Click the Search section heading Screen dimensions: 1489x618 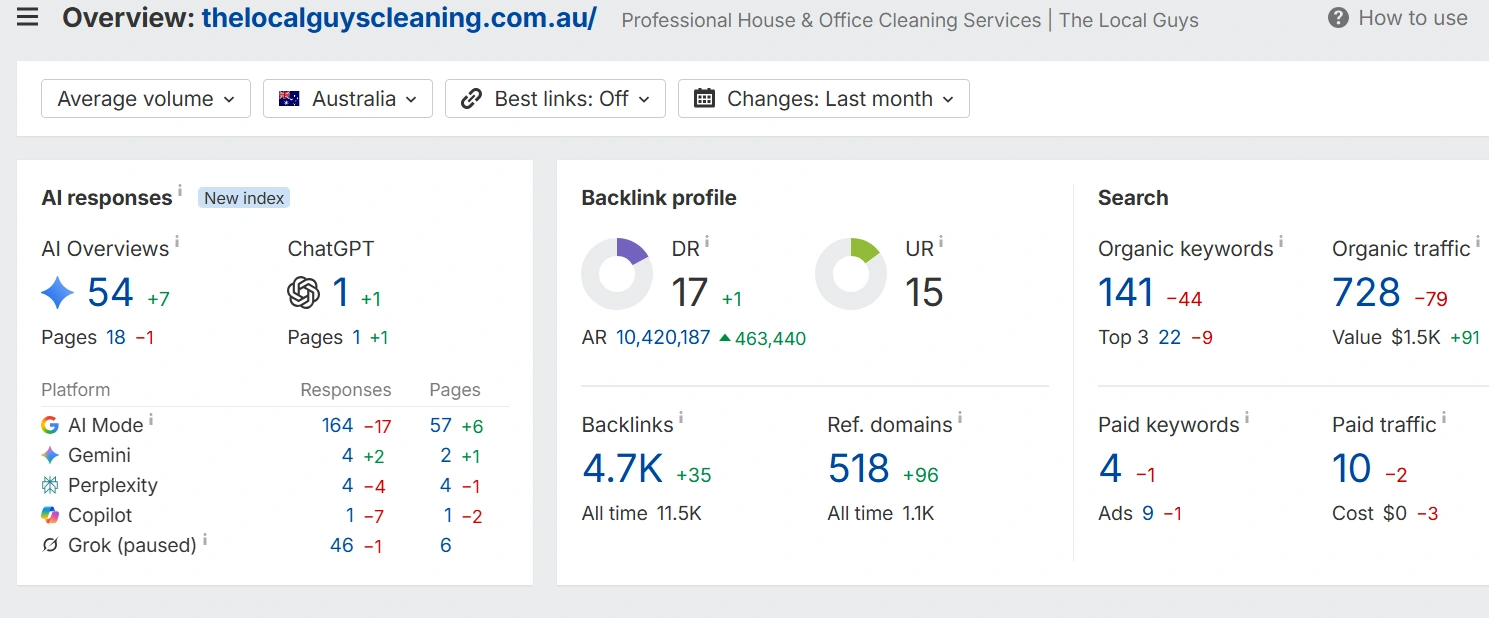coord(1133,198)
